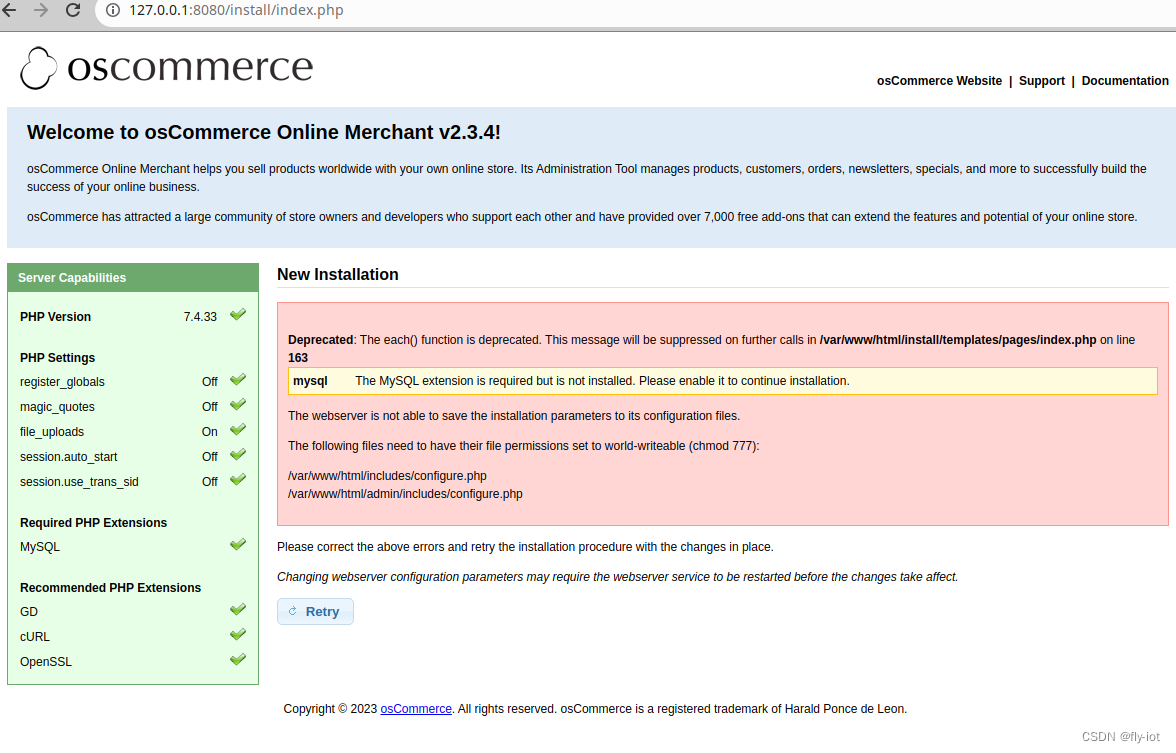Click the magic_quotes setting name
The height and width of the screenshot is (753, 1176).
57,407
